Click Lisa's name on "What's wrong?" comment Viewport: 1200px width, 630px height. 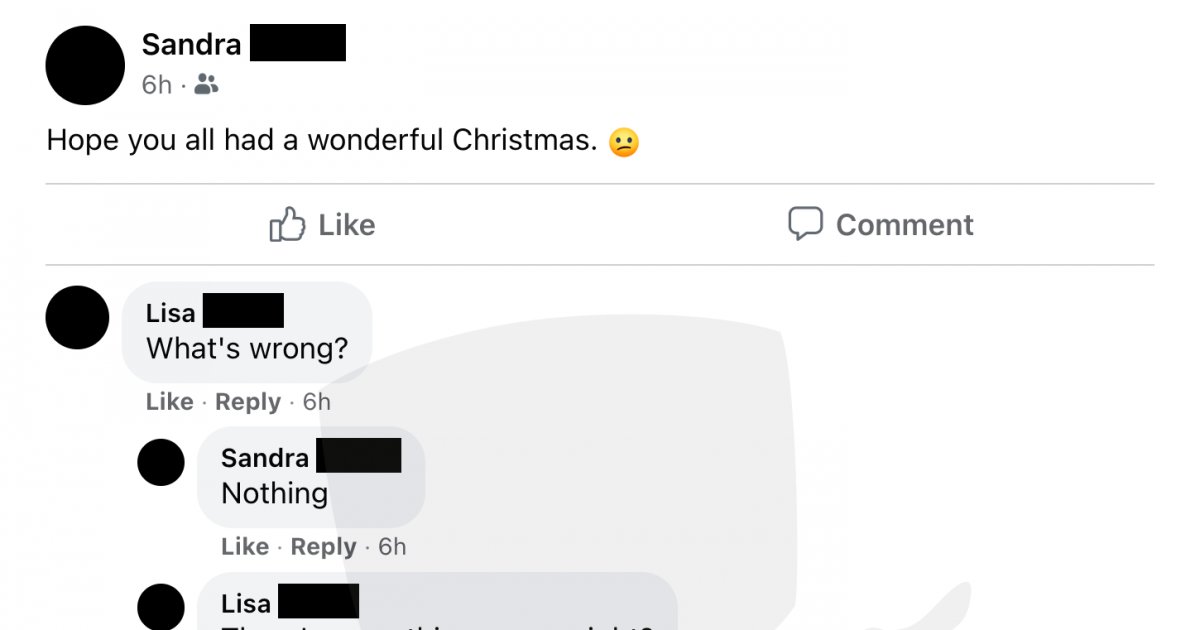point(171,312)
